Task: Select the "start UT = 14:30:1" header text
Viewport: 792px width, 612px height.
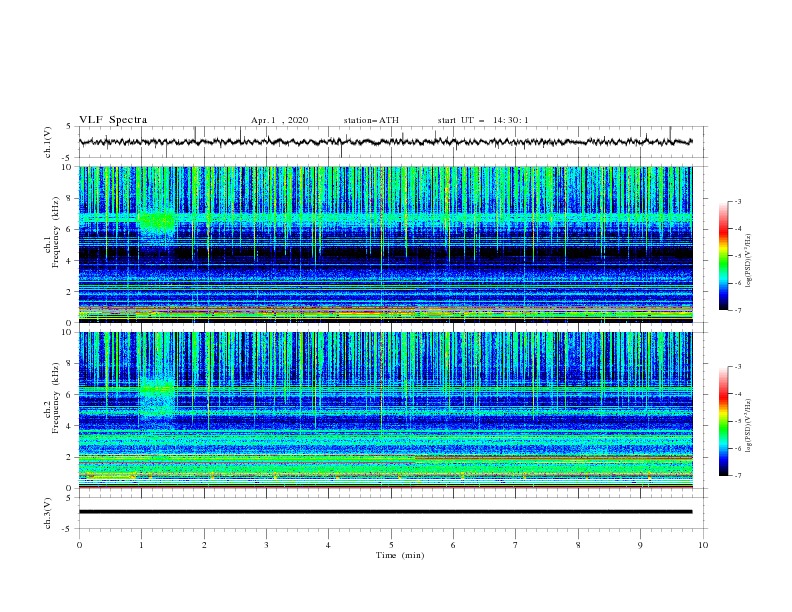Action: (x=483, y=120)
